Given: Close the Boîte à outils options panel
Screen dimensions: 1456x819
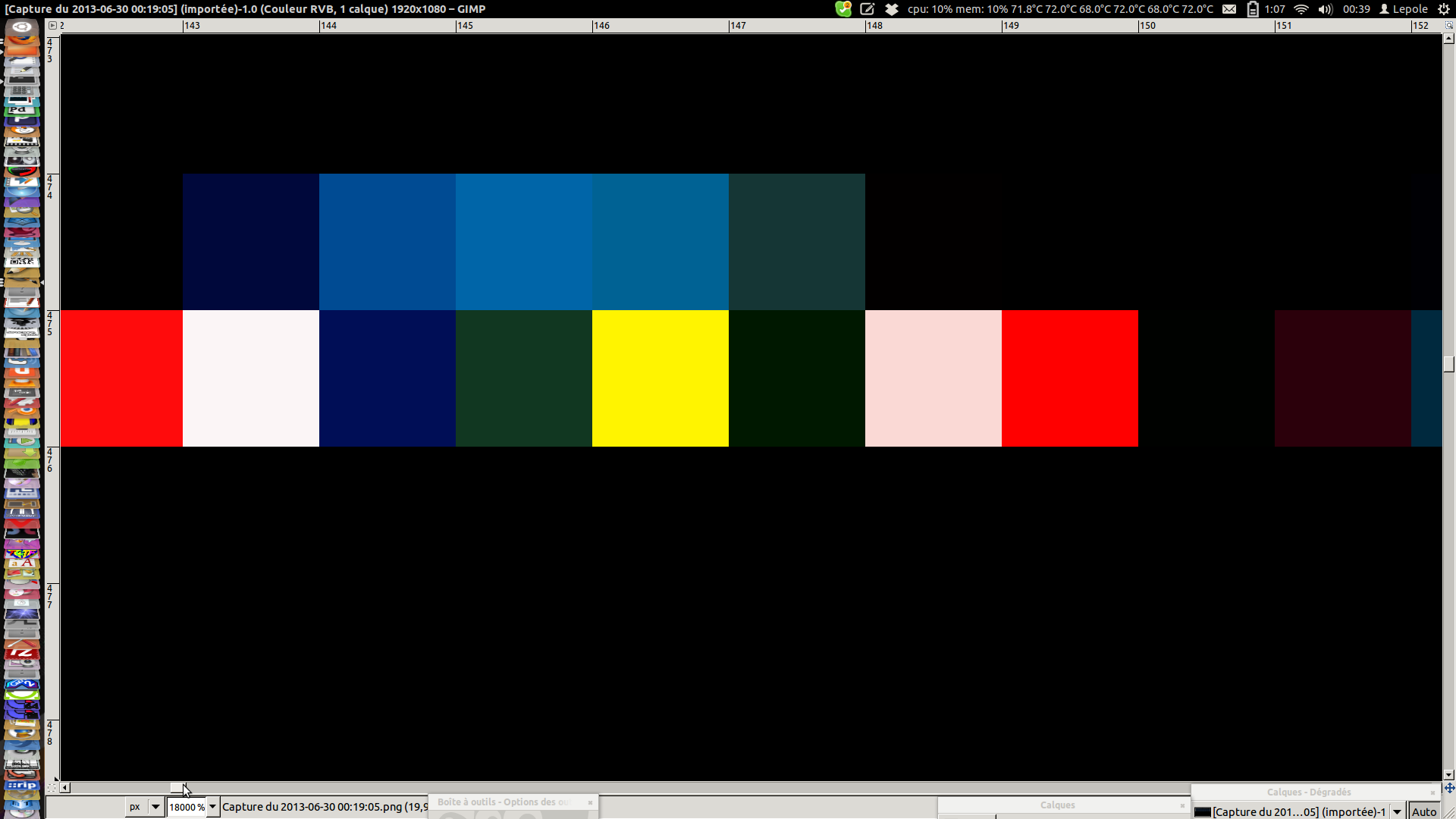Looking at the screenshot, I should [x=590, y=802].
